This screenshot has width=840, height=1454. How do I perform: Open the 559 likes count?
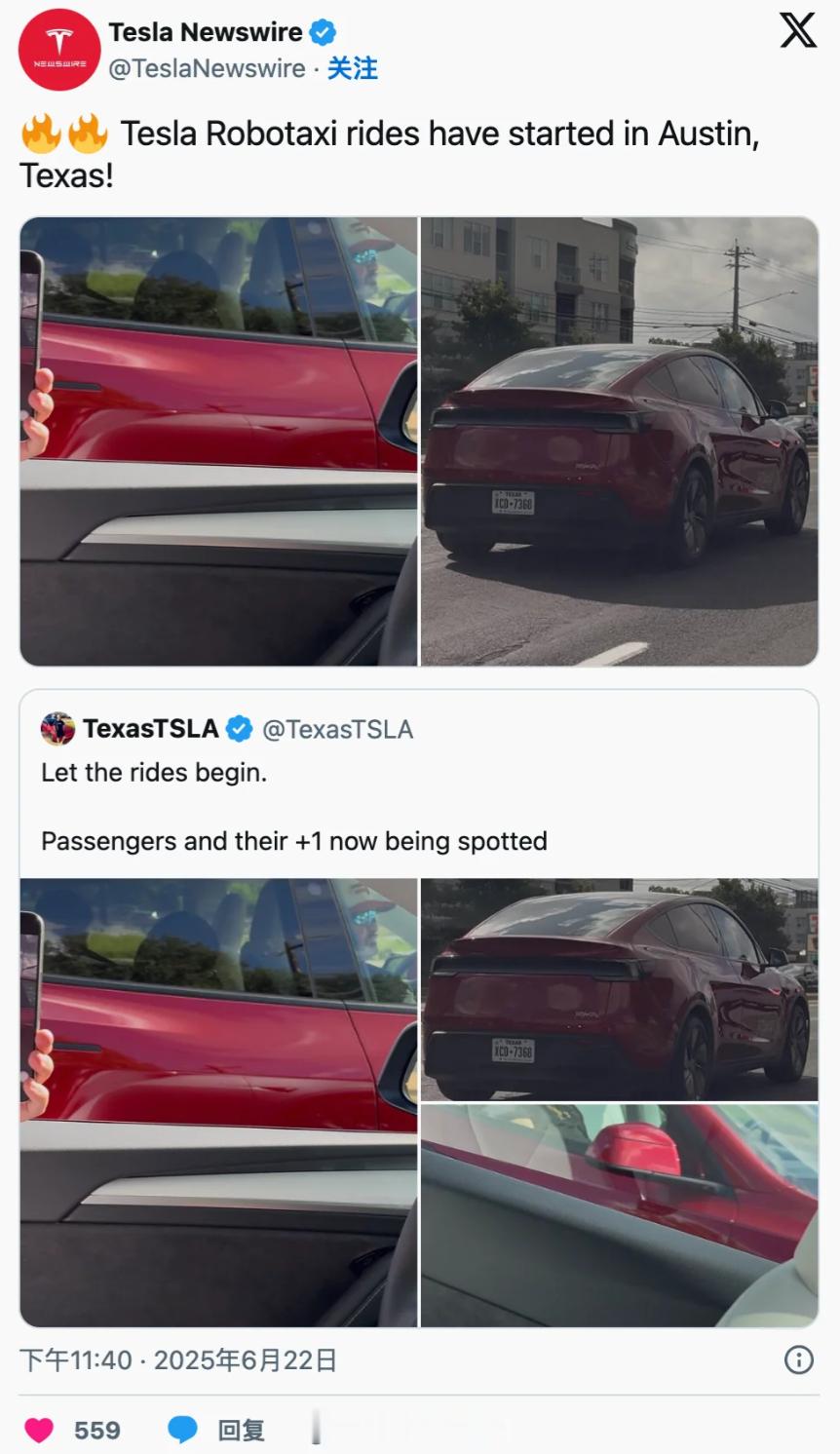pos(97,1430)
